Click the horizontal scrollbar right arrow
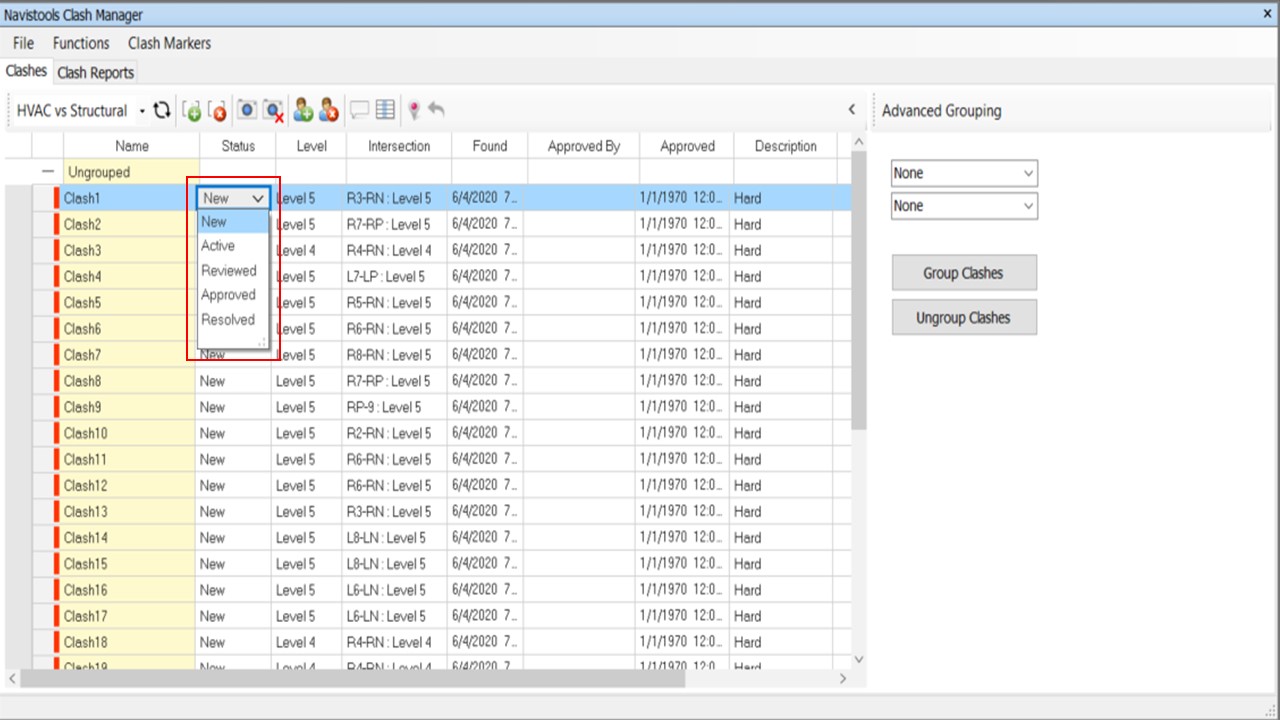Image resolution: width=1280 pixels, height=720 pixels. (x=842, y=678)
